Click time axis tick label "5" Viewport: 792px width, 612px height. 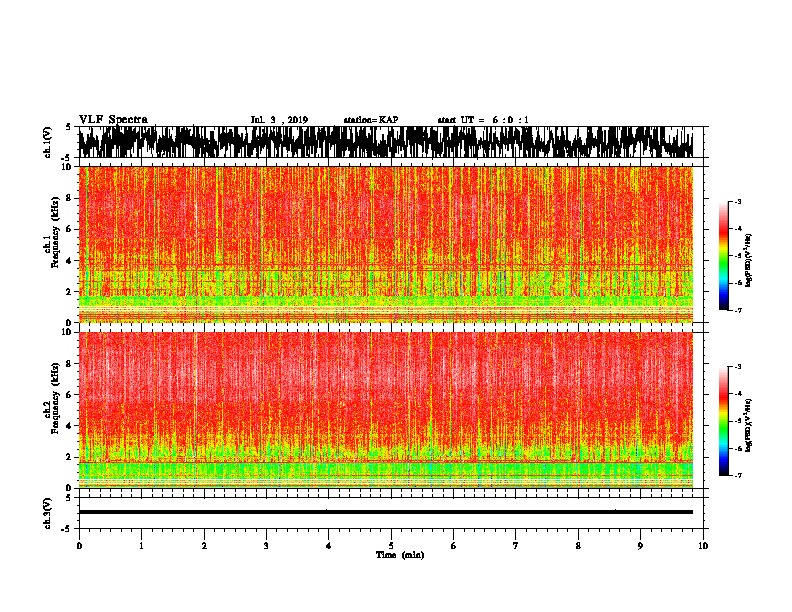[391, 546]
